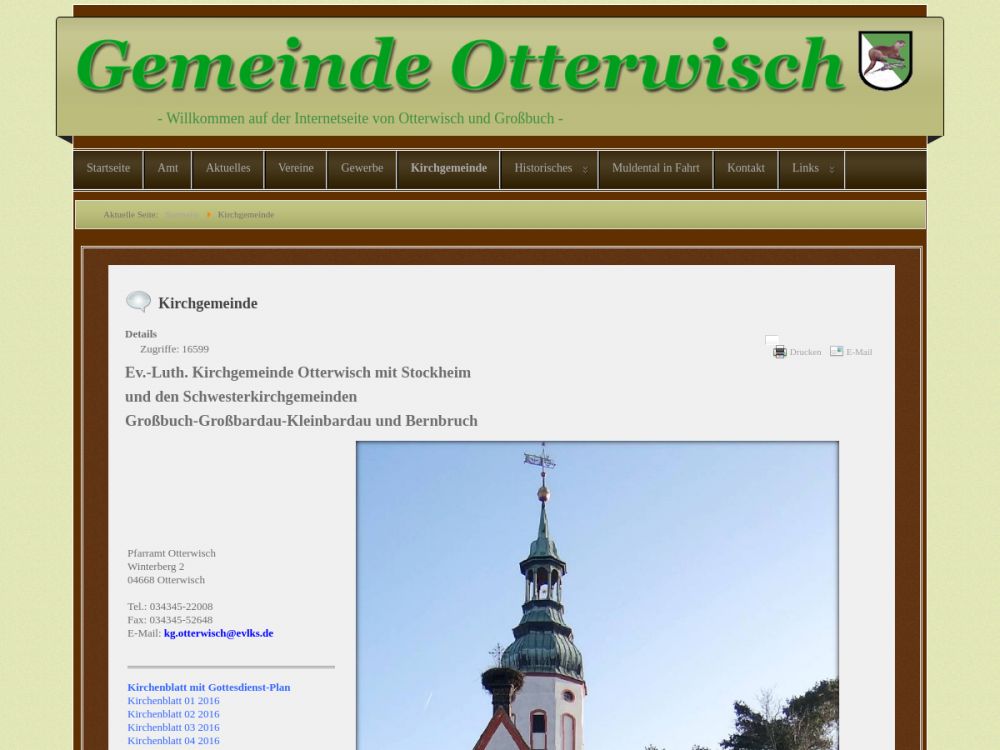Click the orange breadcrumb arrow separator

click(208, 215)
